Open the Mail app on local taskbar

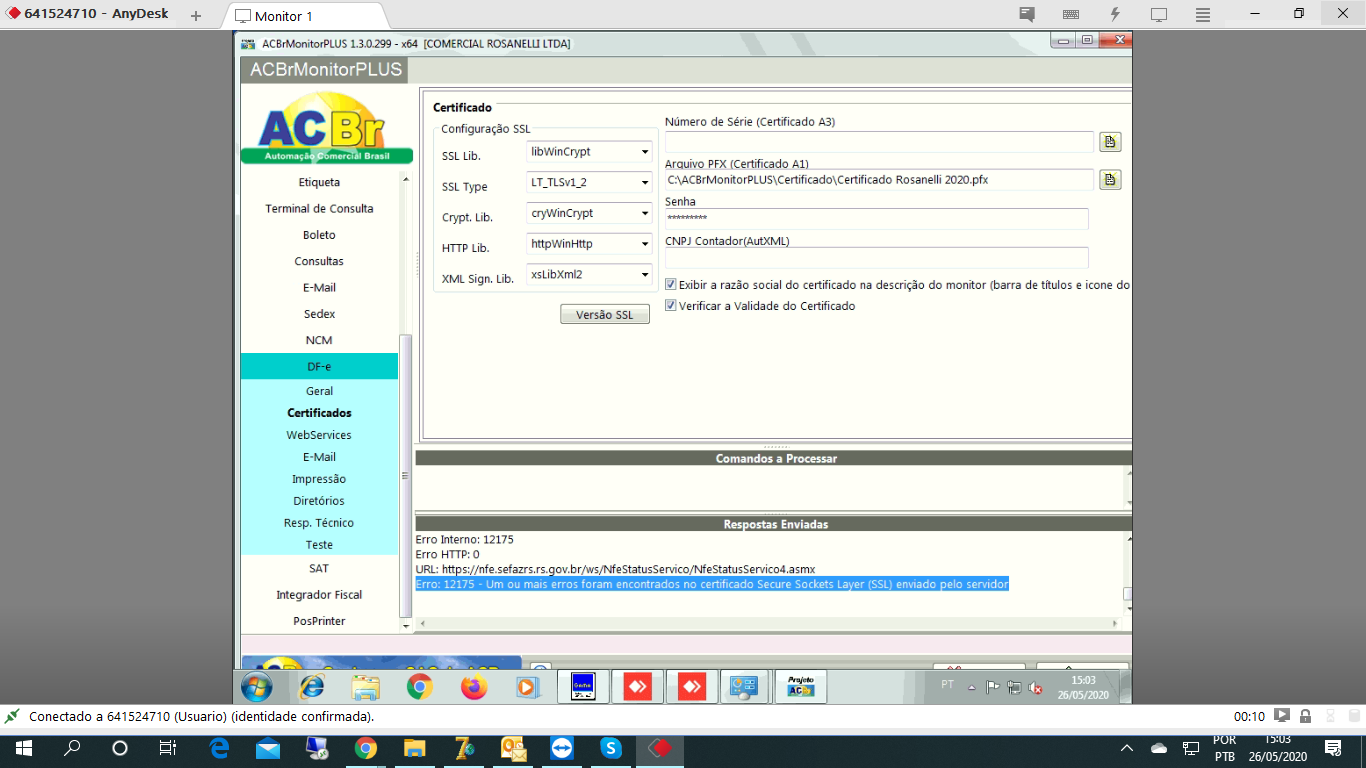click(268, 748)
